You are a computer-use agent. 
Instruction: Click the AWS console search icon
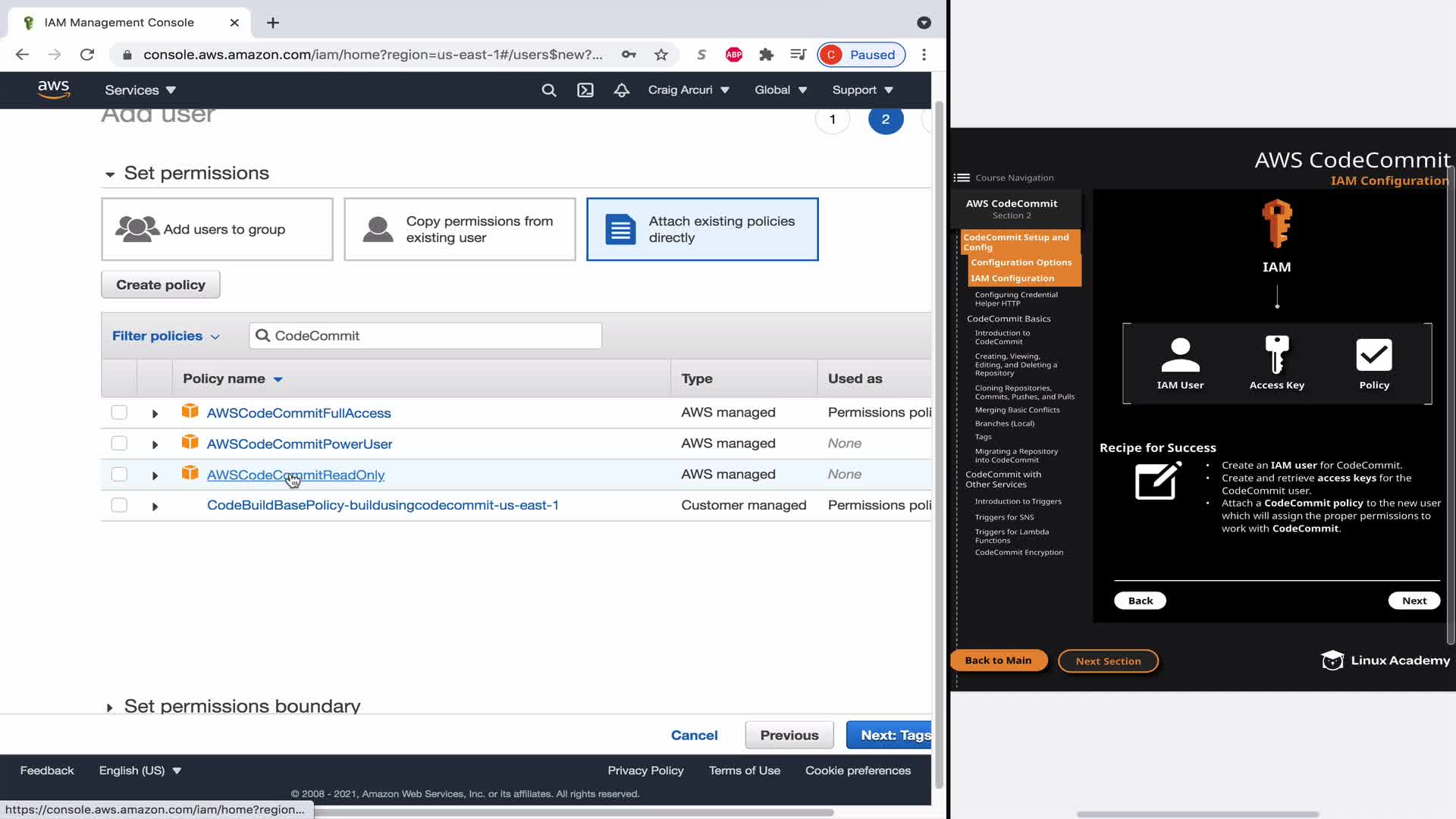(x=549, y=90)
